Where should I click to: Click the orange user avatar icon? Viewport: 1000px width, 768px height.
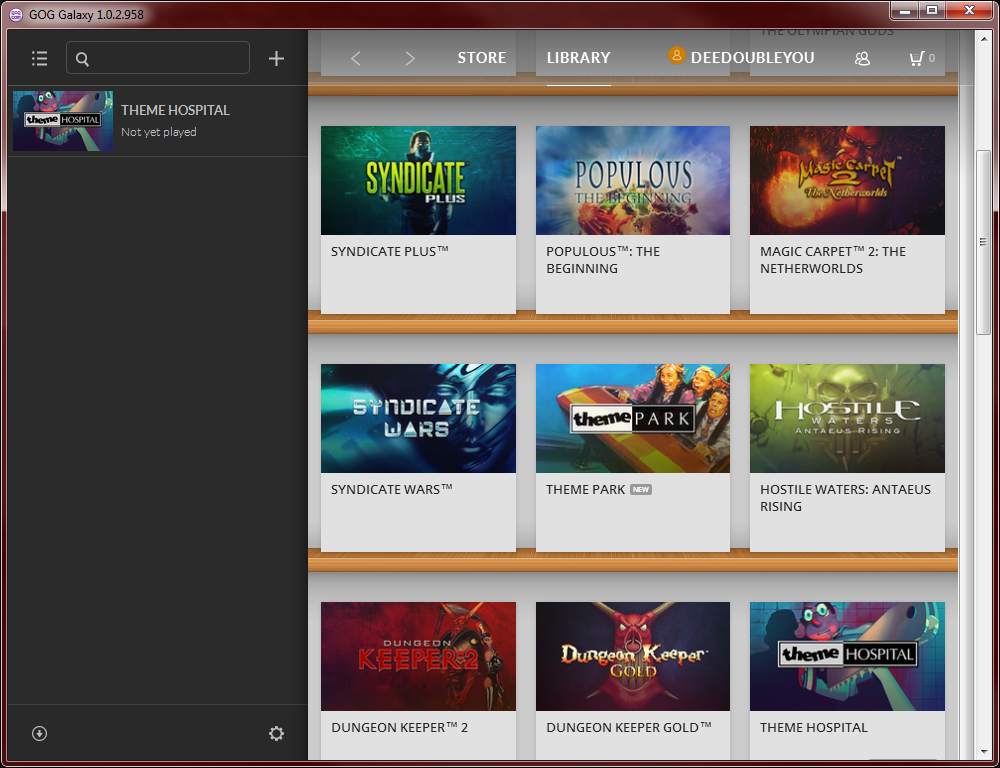(677, 56)
